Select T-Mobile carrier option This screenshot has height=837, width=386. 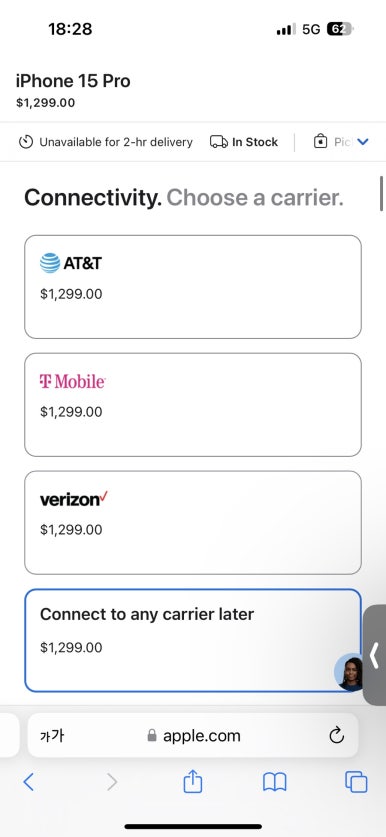coord(193,405)
